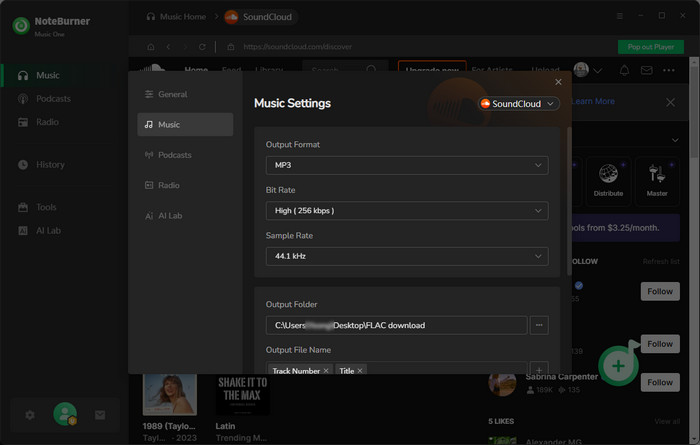This screenshot has height=445, width=700.
Task: Click the 1989 Taylor's Version album thumbnail
Action: tap(170, 395)
